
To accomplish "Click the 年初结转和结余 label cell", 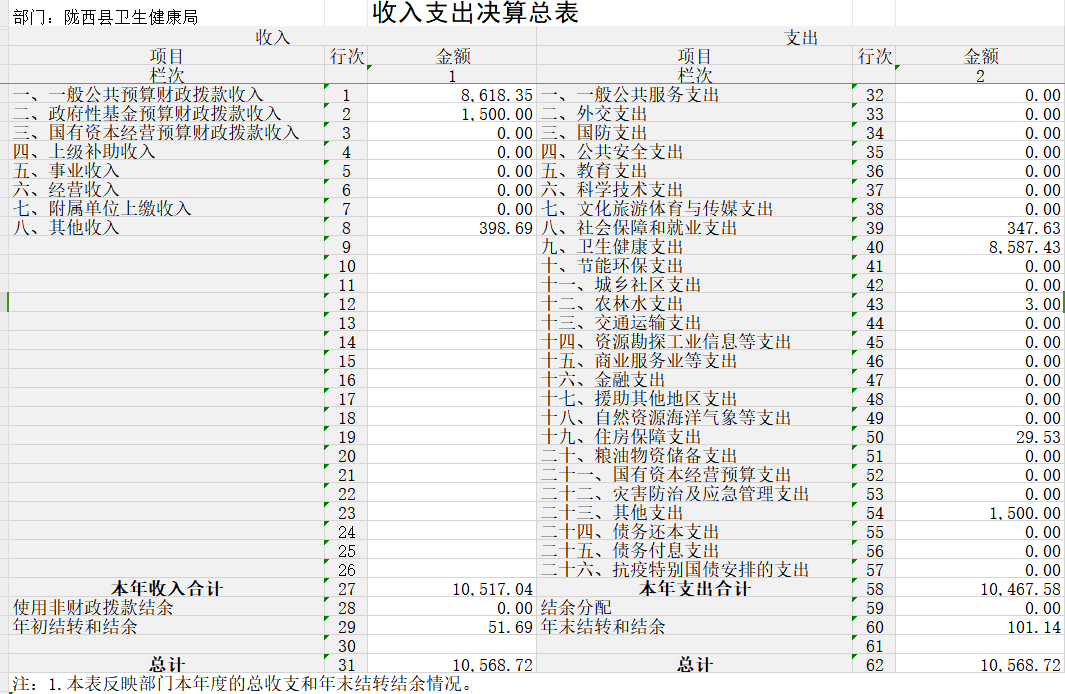I will 75,627.
